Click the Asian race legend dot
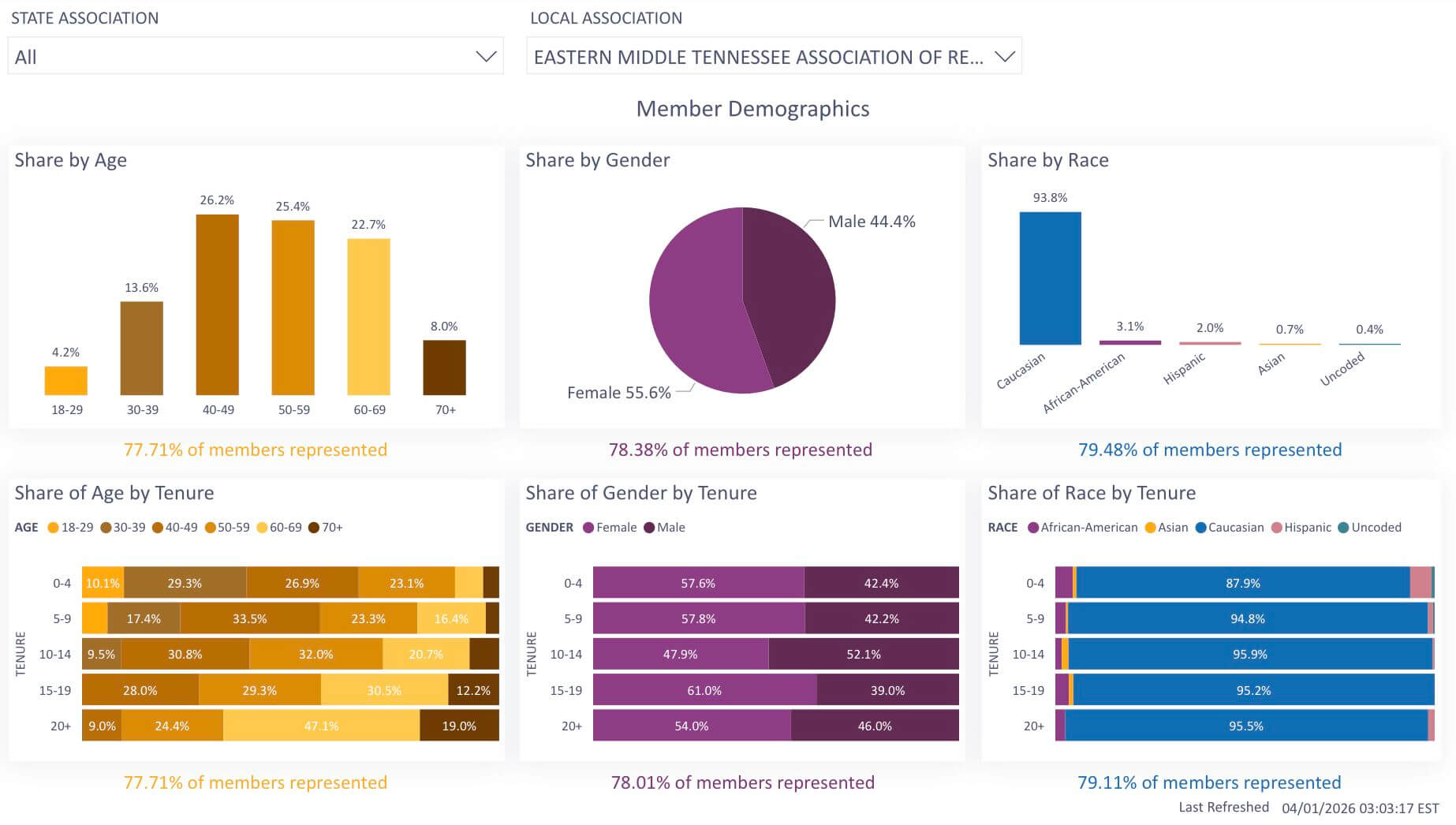1456x825 pixels. [x=1150, y=528]
